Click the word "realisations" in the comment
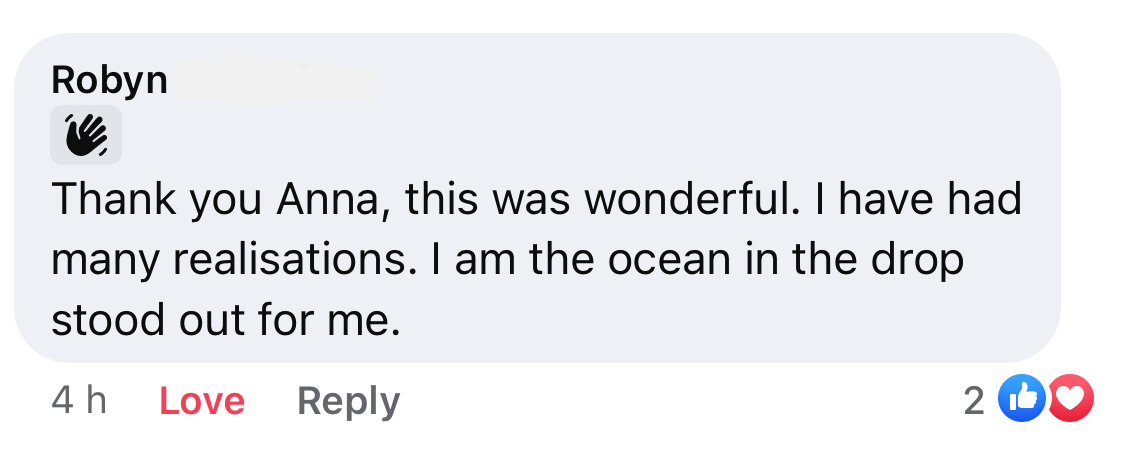1130x464 pixels. (x=296, y=260)
